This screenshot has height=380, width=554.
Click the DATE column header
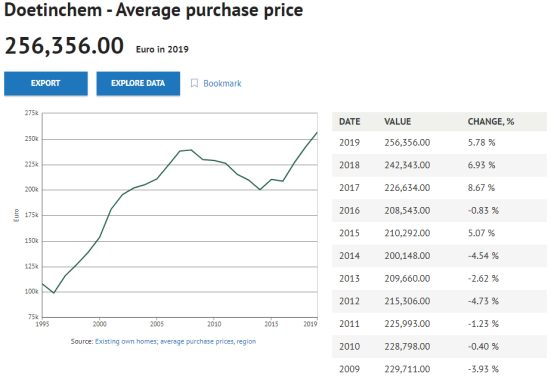[x=349, y=121]
